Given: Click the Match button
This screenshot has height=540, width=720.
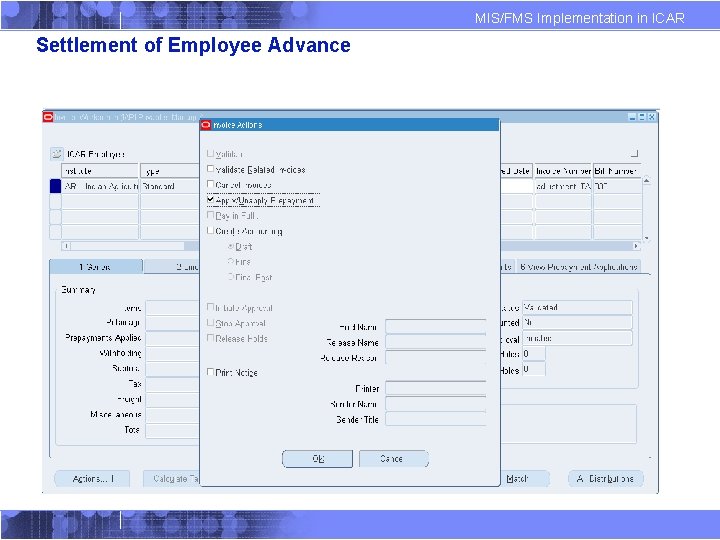Looking at the screenshot, I should point(524,479).
